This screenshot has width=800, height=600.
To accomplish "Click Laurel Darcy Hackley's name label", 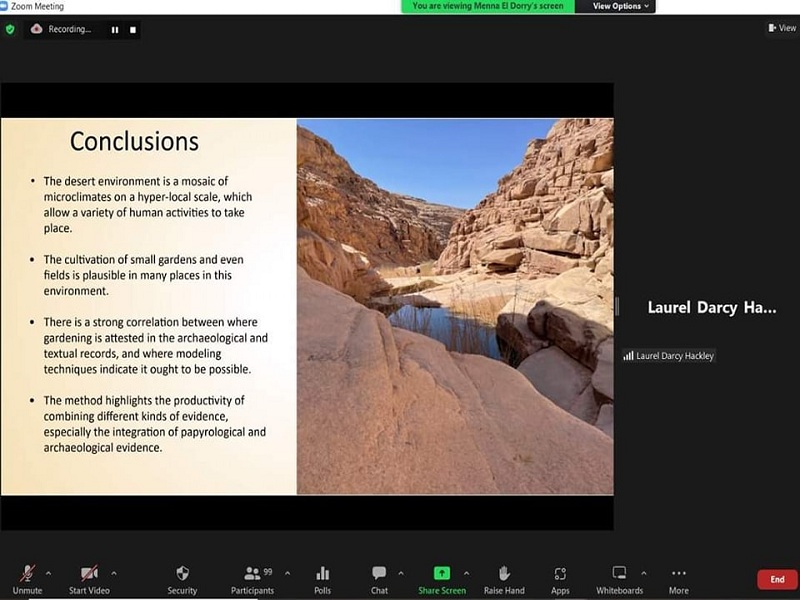I will 674,356.
